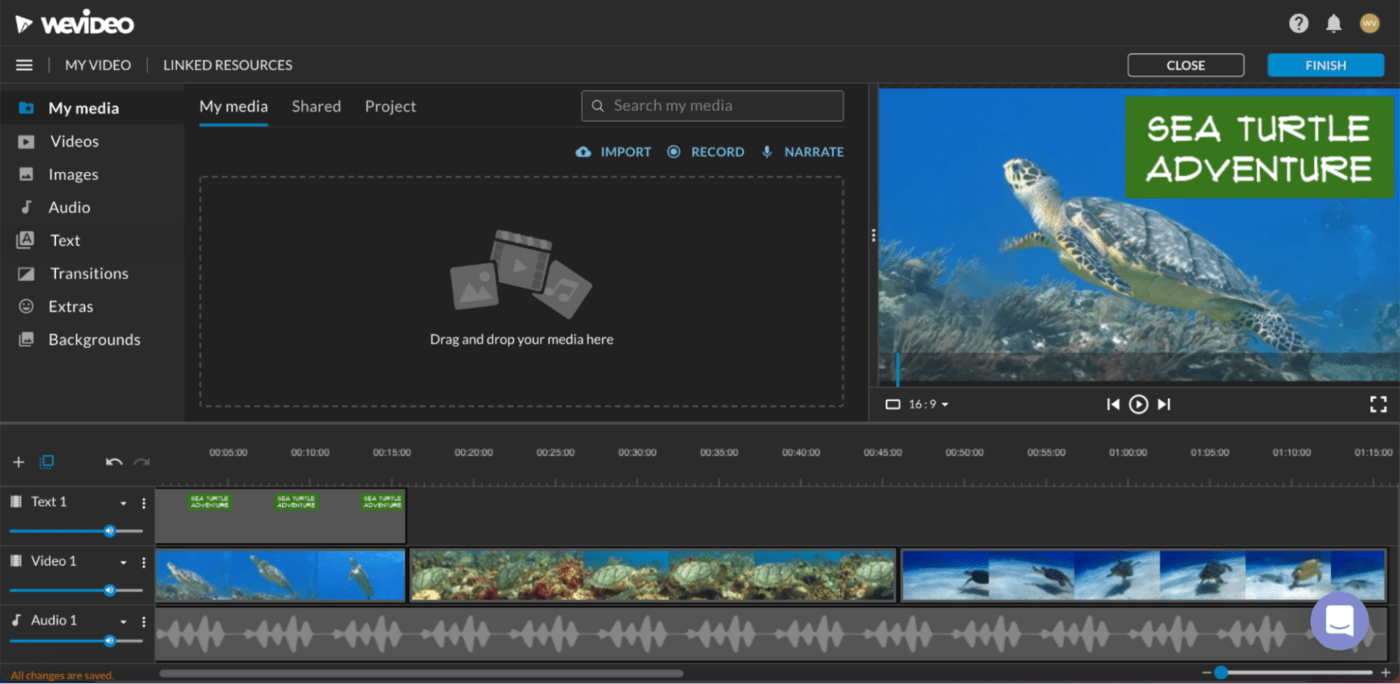This screenshot has width=1400, height=684.
Task: Click the Audio 1 track note icon
Action: coord(16,620)
